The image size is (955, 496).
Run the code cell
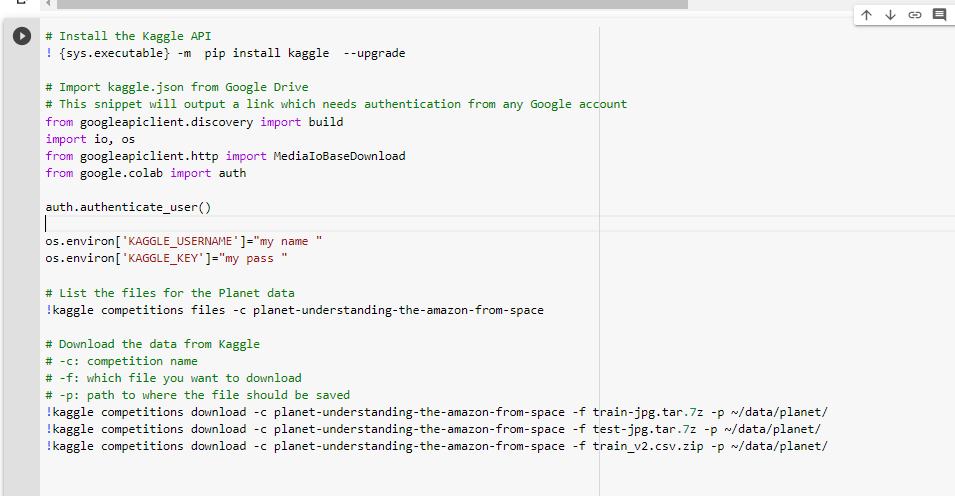pyautogui.click(x=22, y=36)
